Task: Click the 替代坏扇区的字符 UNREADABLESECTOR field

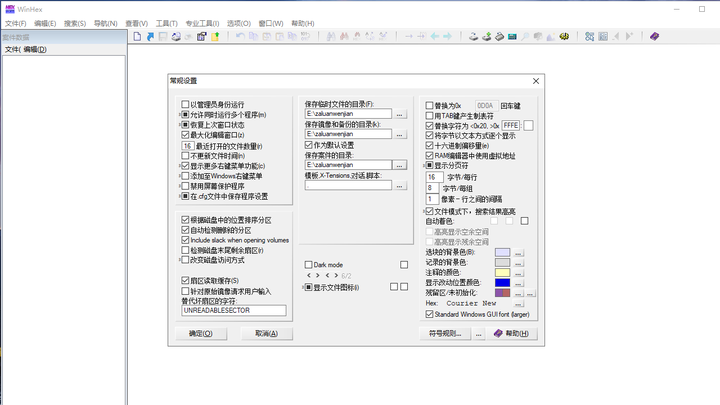Action: 234,310
